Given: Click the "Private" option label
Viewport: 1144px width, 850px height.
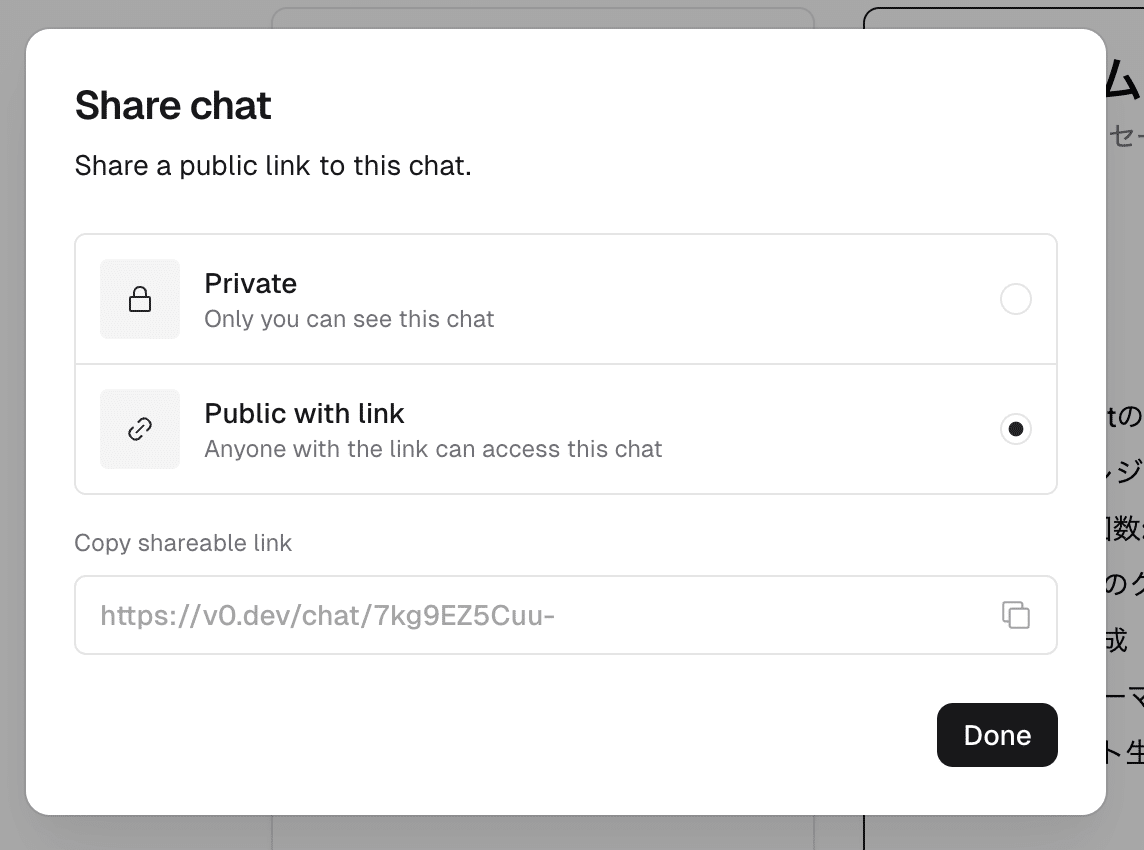Looking at the screenshot, I should tap(250, 284).
